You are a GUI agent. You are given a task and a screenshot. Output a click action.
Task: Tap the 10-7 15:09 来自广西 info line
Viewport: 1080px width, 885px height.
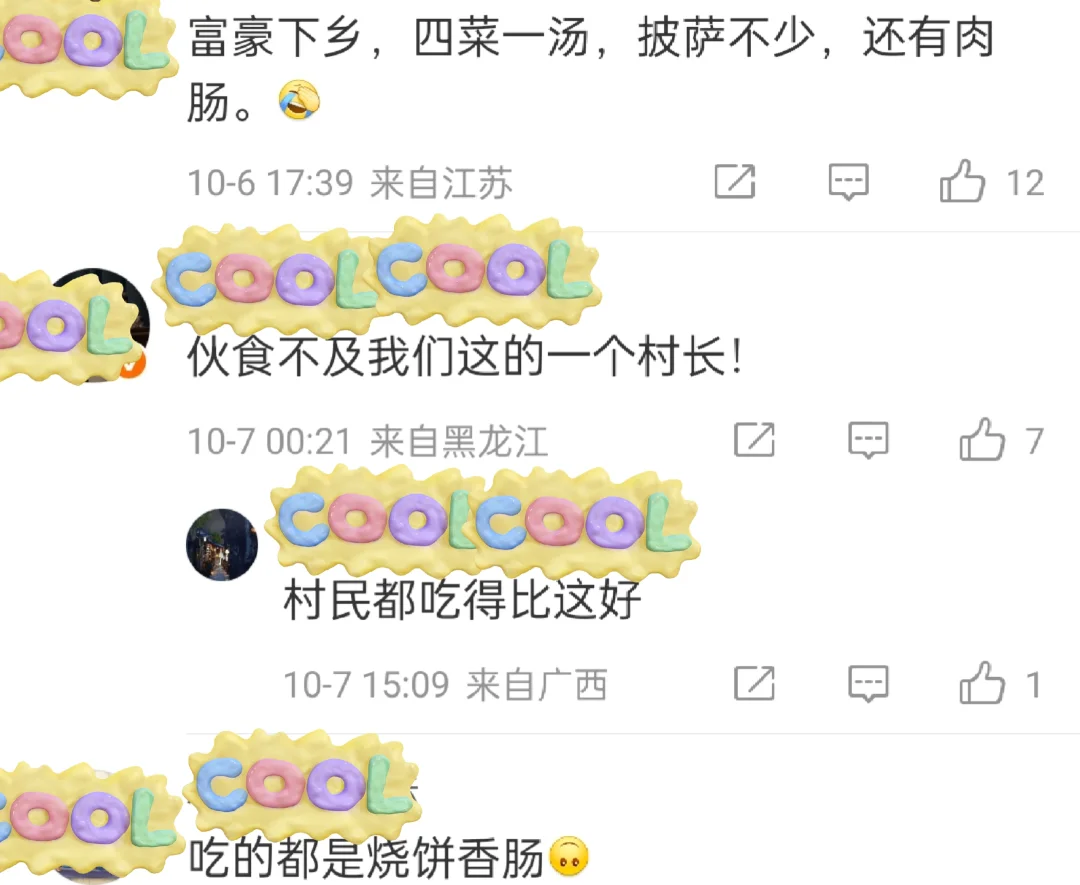tap(445, 685)
